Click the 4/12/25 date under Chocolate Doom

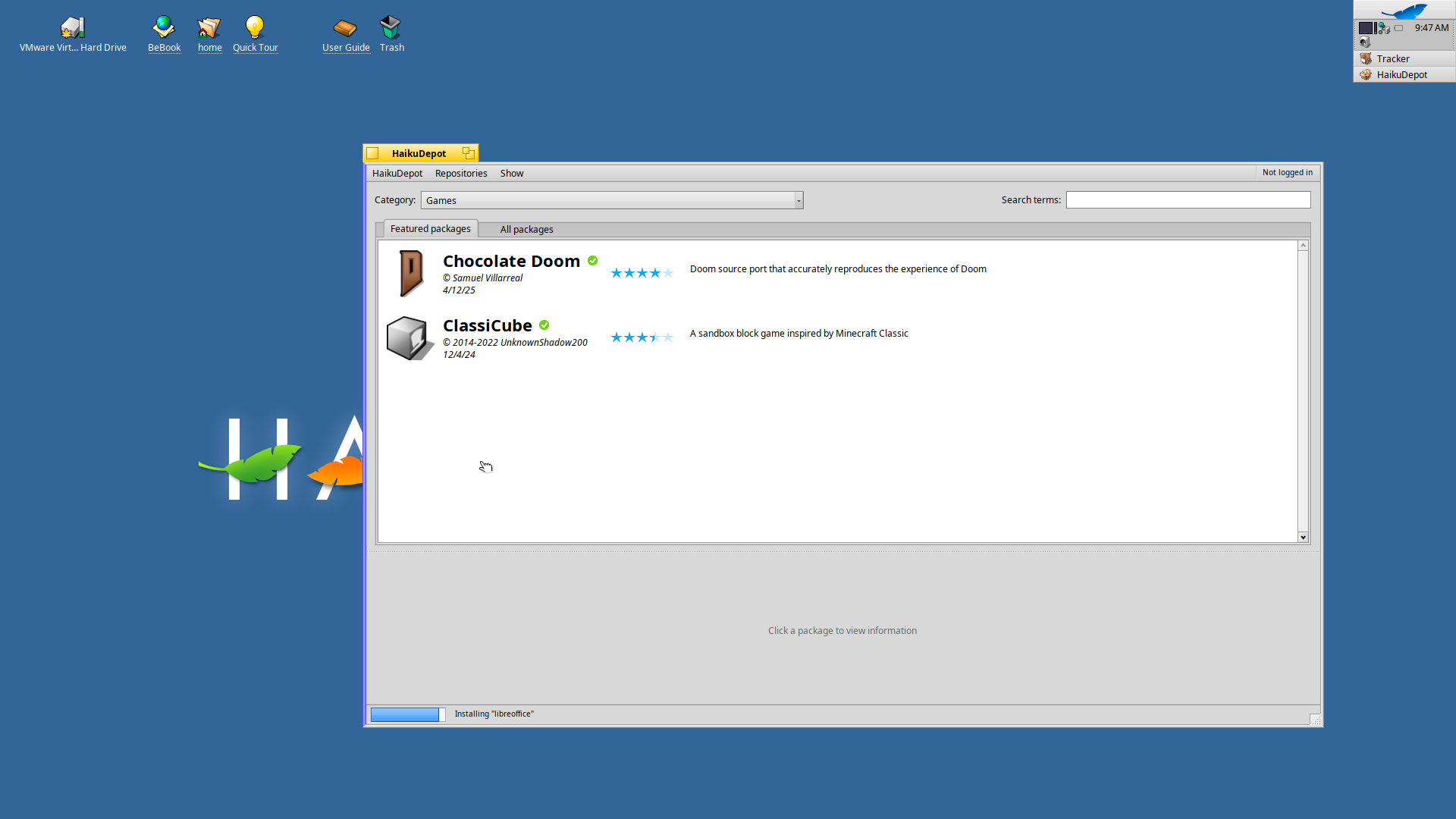click(459, 290)
